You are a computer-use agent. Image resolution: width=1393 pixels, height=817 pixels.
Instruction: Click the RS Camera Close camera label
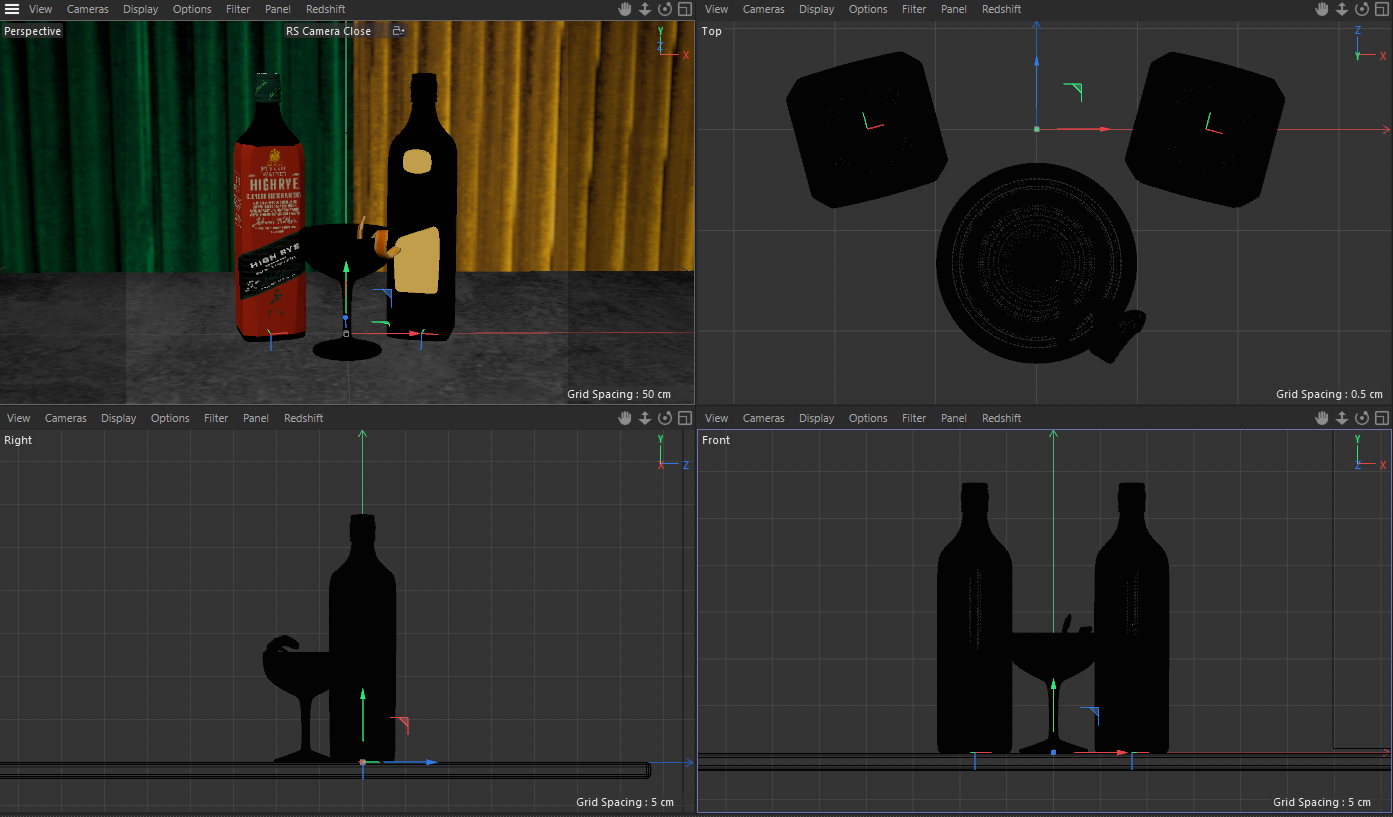(x=328, y=31)
